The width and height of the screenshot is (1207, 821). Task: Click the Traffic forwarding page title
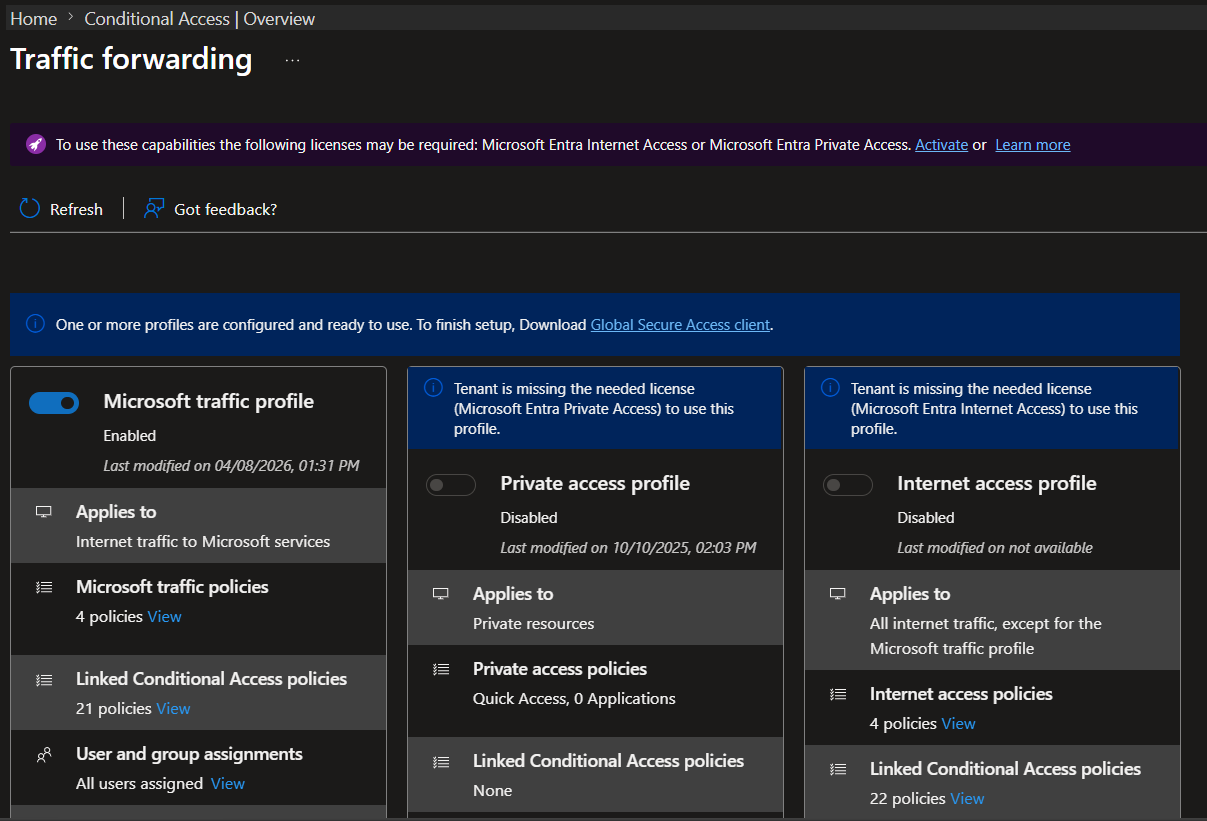131,58
